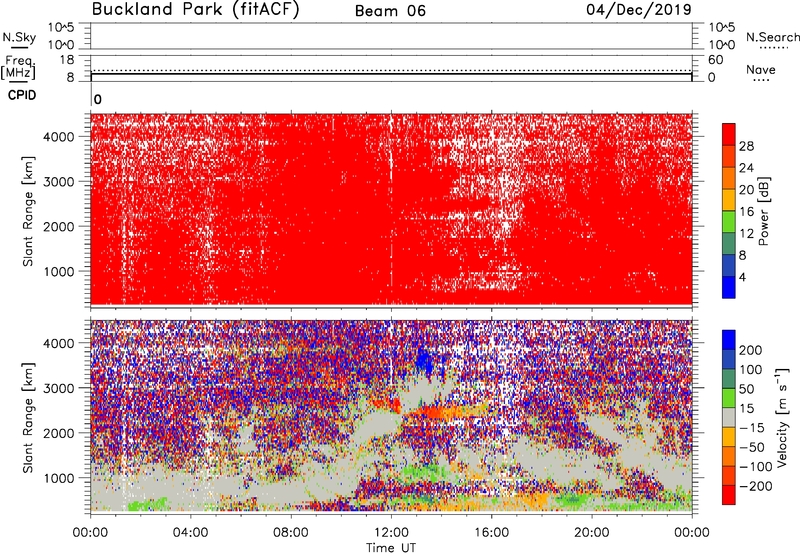Click the '00:00' label ending the time axis
800x554 pixels.
tap(691, 533)
